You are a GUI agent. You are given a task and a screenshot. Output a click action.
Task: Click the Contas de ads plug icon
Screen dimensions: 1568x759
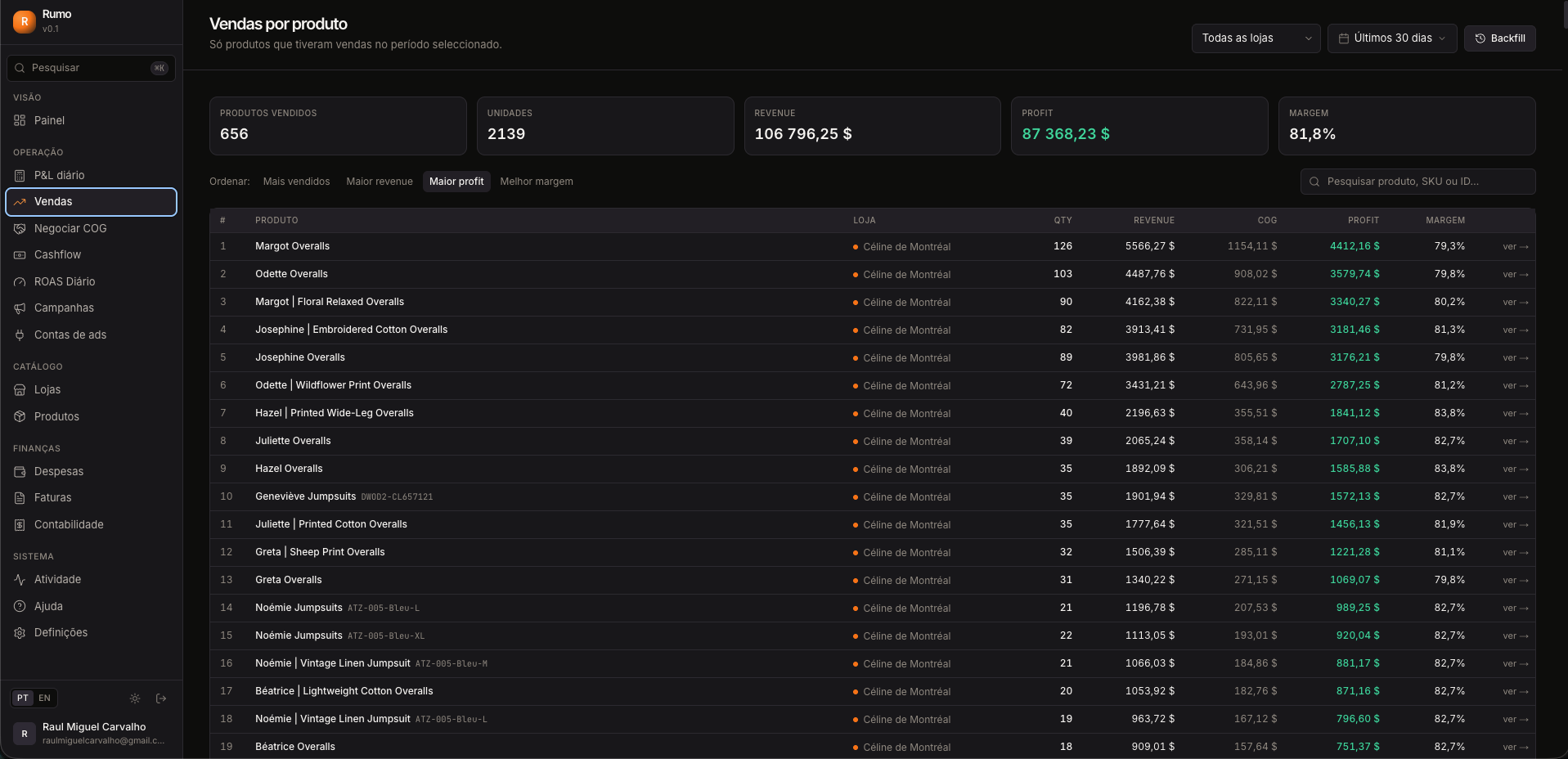pos(20,335)
